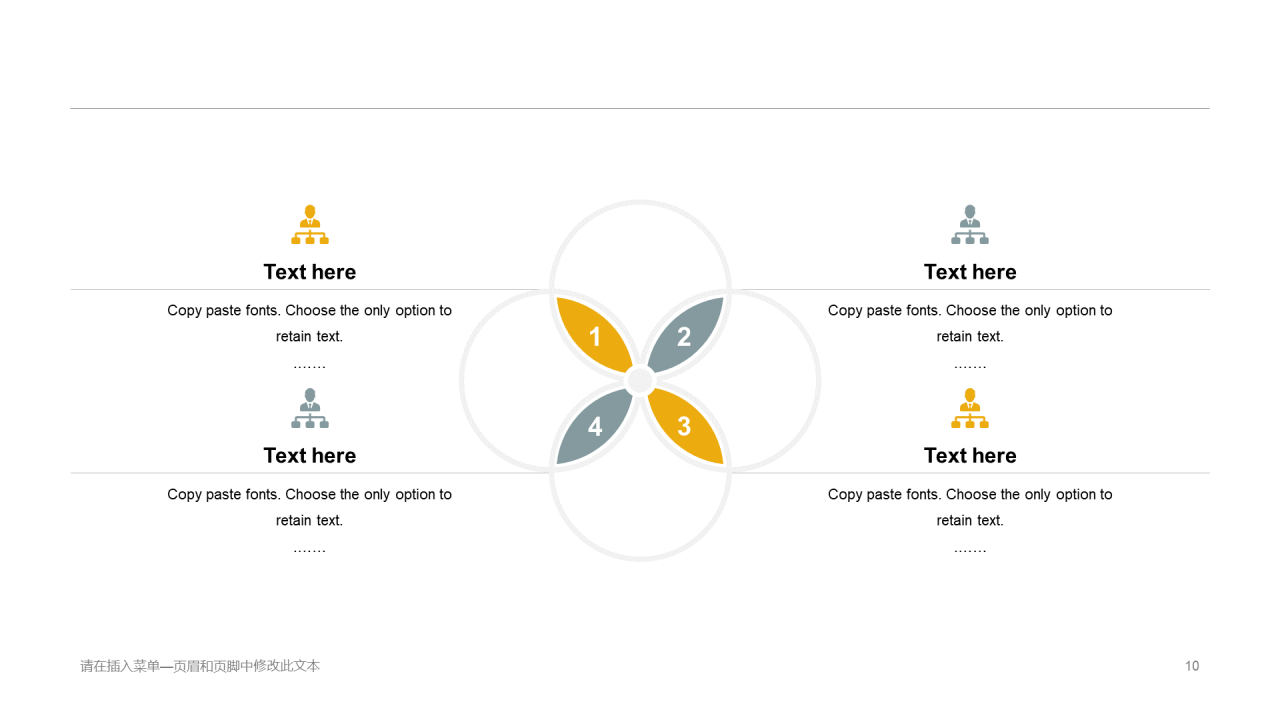
Task: Click the gray org-chart icon at top right
Action: pos(970,225)
